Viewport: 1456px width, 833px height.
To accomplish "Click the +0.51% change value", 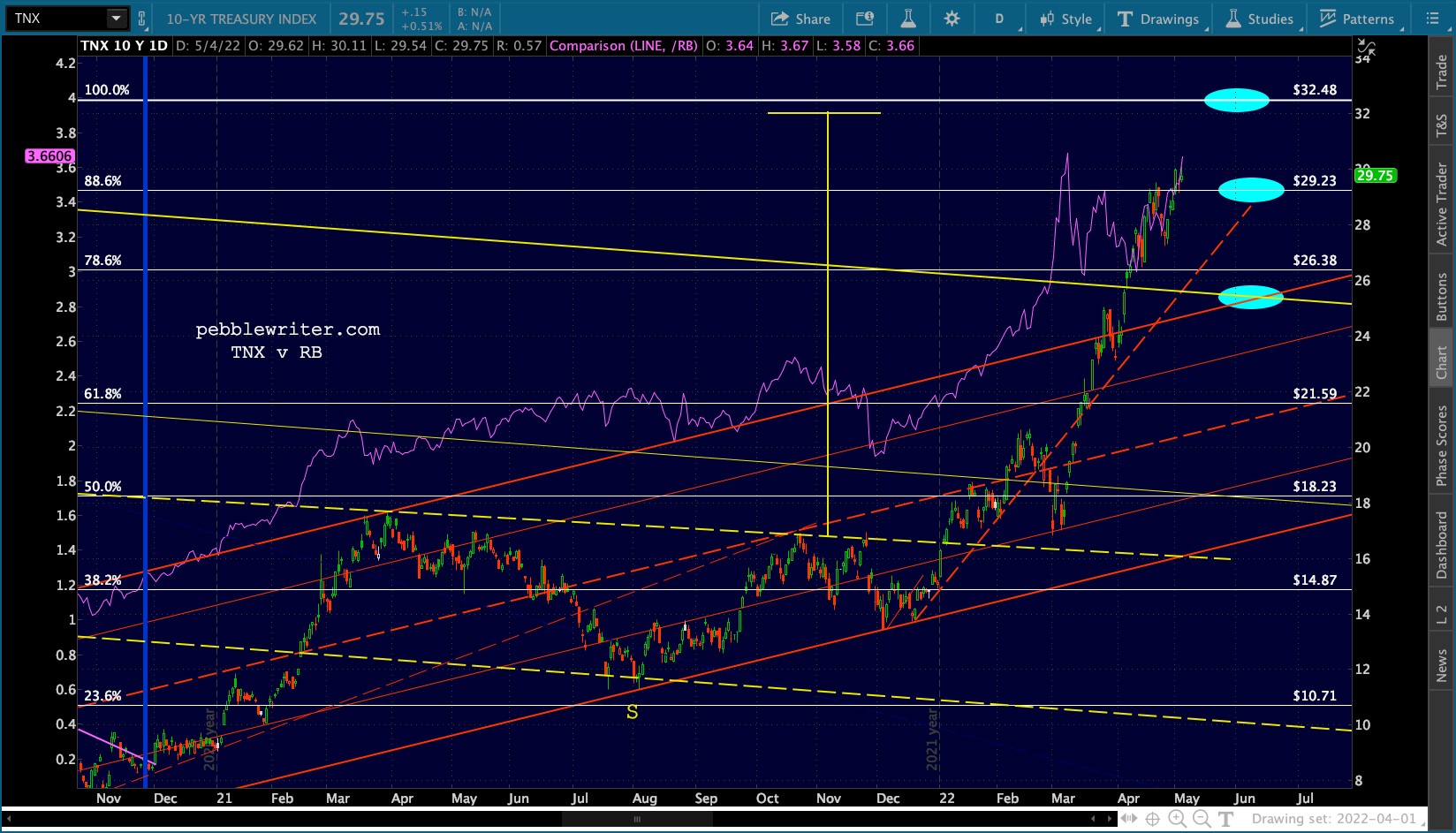I will [421, 26].
